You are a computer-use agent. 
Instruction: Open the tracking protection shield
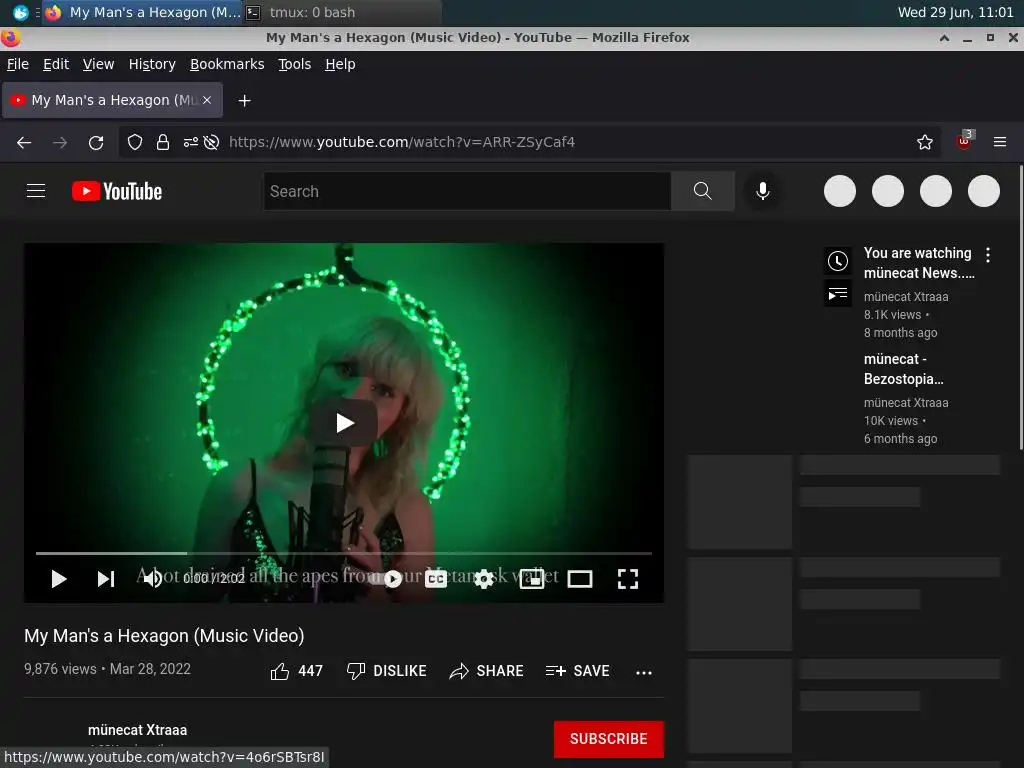click(x=135, y=142)
